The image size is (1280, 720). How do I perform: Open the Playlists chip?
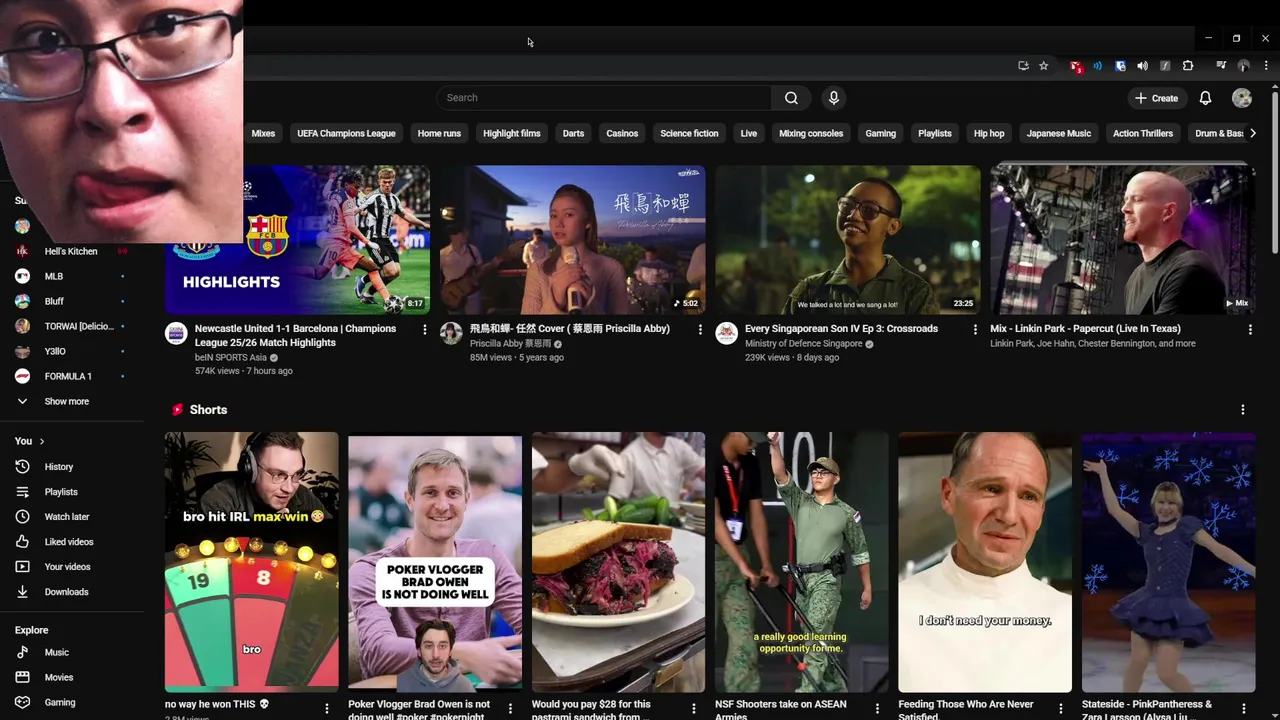click(x=935, y=133)
